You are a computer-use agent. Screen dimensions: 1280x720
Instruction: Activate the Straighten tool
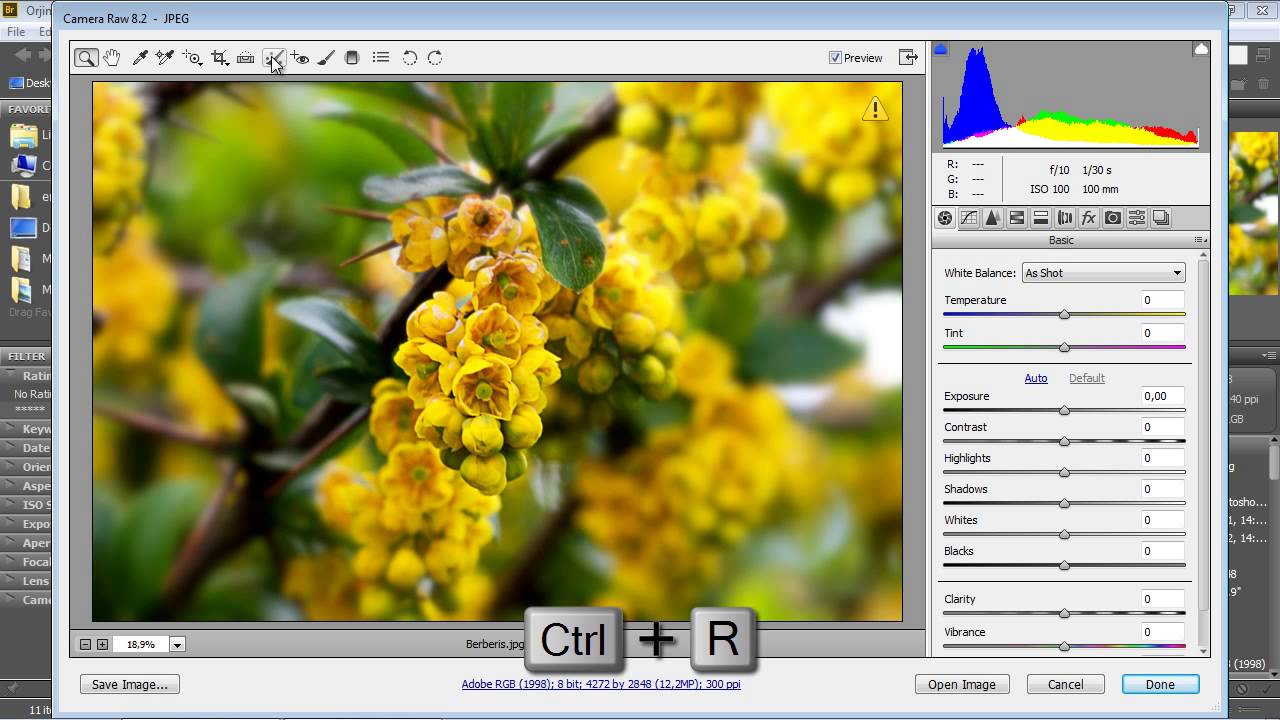245,58
